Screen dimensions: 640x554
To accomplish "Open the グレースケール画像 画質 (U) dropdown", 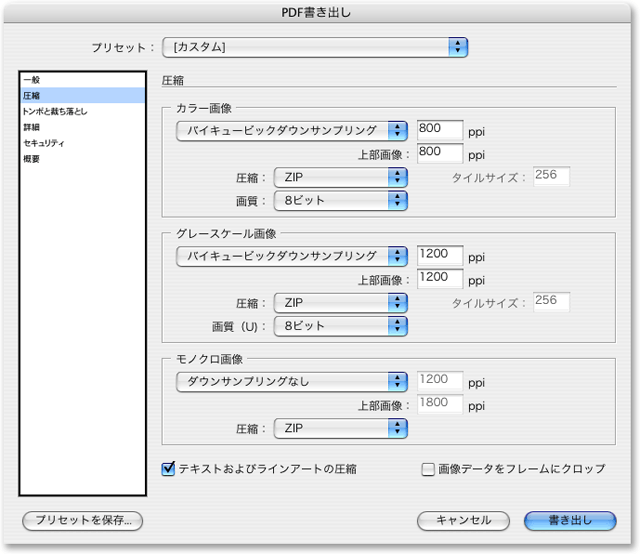I will [340, 325].
